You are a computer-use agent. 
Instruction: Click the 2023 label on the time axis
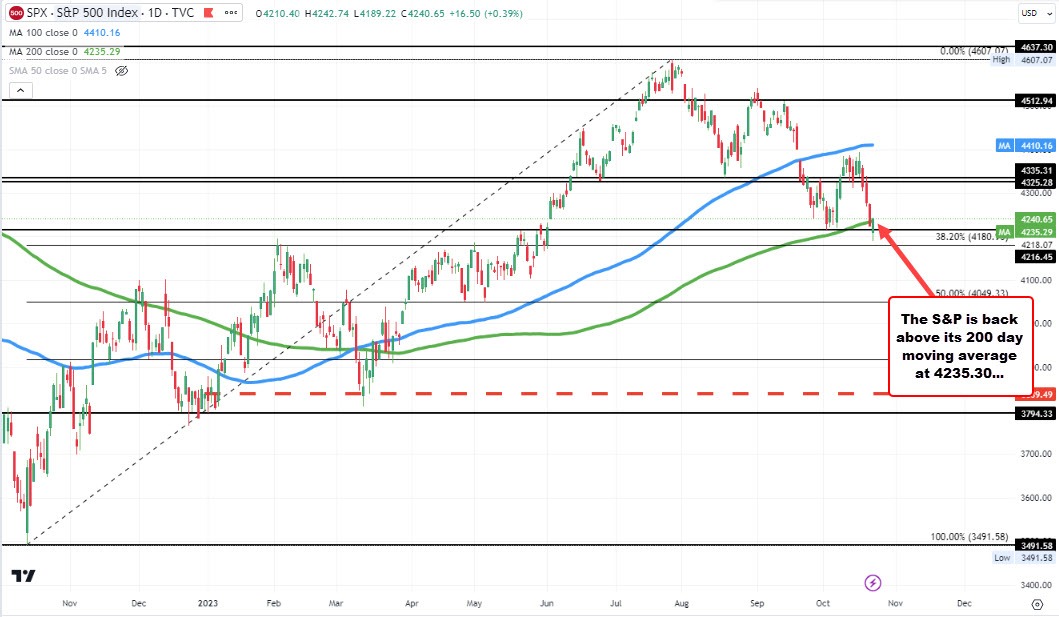click(208, 604)
